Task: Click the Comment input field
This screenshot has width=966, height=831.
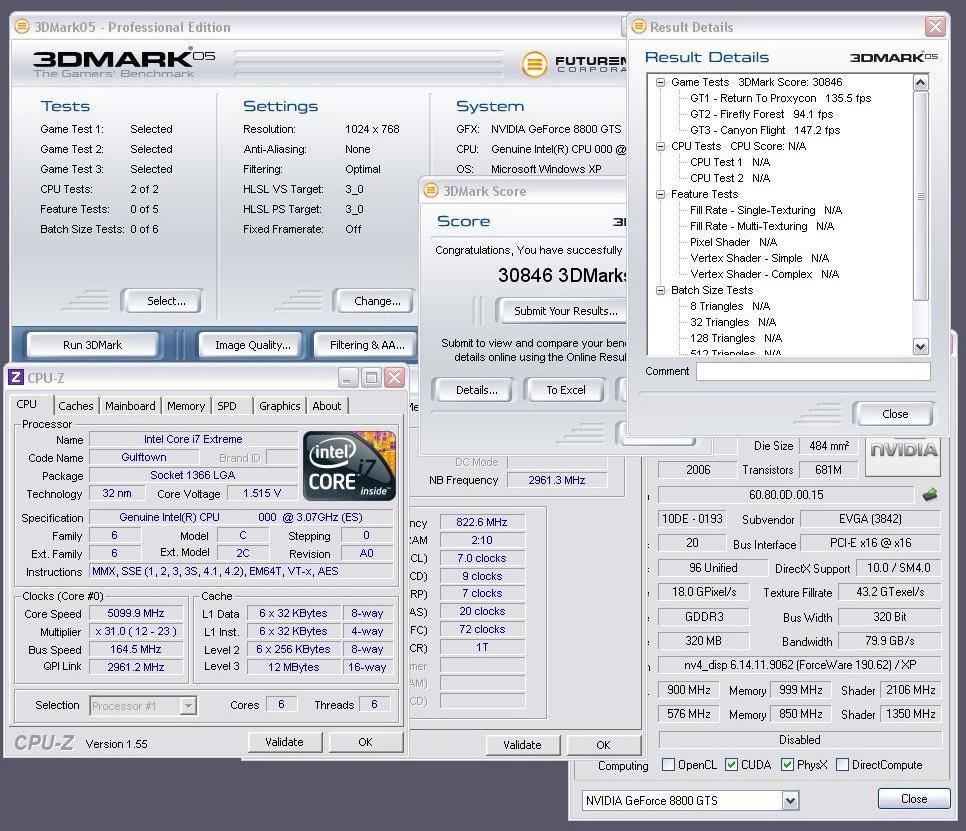Action: 813,371
